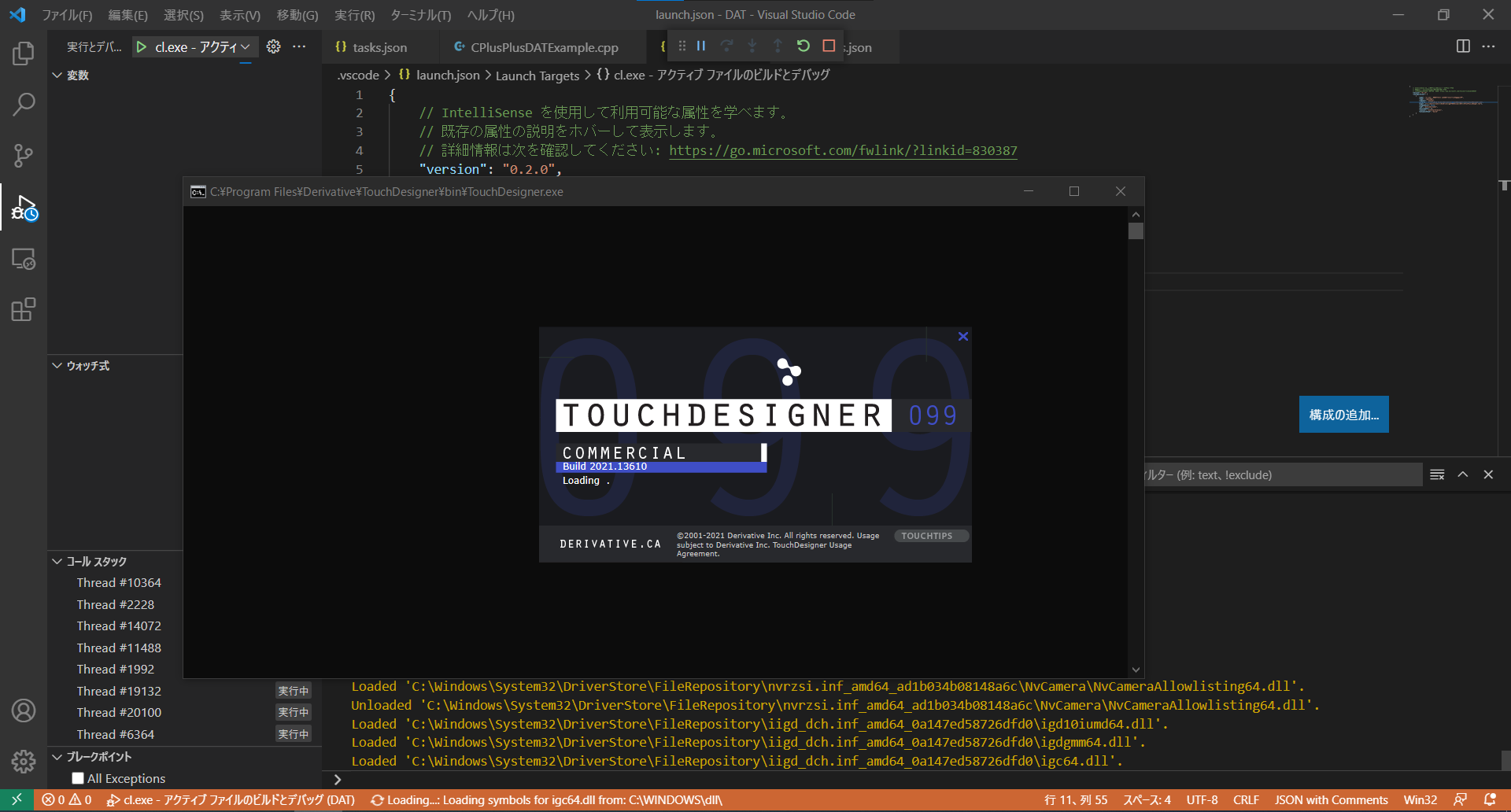Restart the debug session
Viewport: 1511px width, 812px height.
pyautogui.click(x=803, y=46)
